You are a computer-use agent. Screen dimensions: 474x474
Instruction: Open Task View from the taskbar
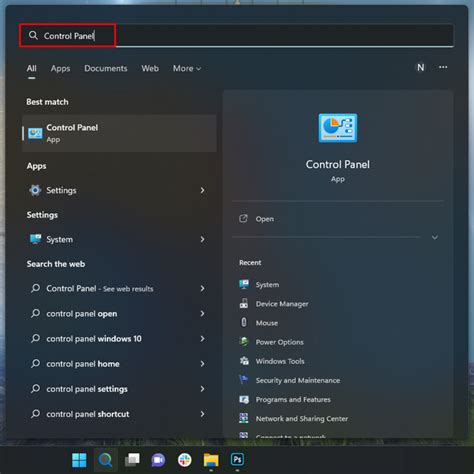pyautogui.click(x=132, y=460)
